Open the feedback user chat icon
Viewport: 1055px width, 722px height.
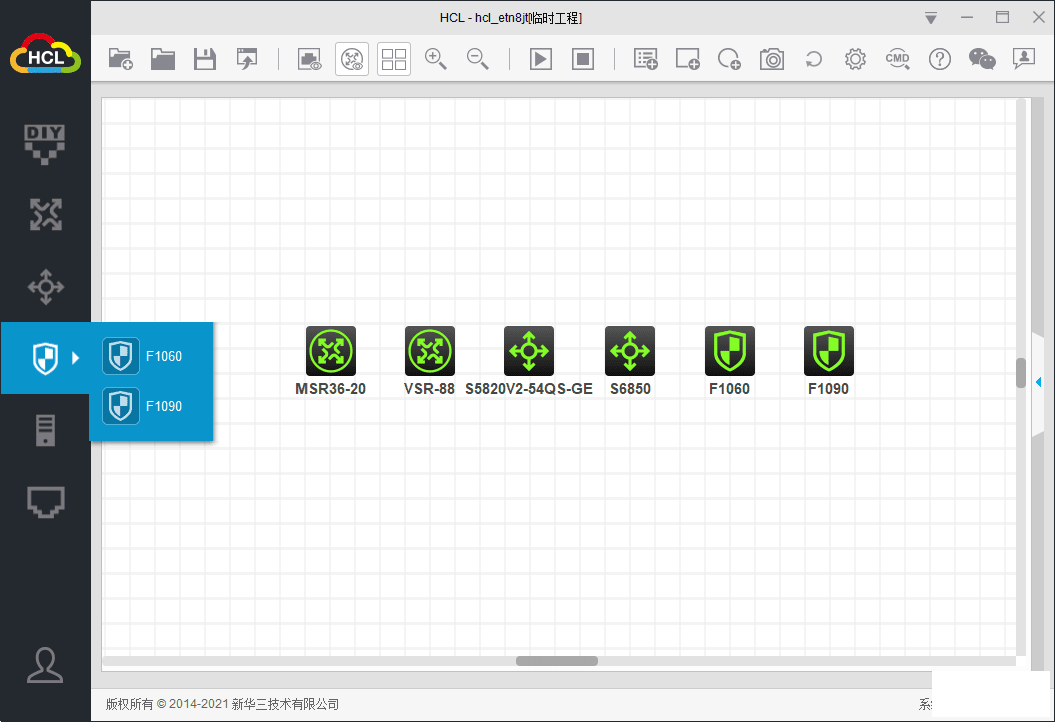tap(1023, 59)
